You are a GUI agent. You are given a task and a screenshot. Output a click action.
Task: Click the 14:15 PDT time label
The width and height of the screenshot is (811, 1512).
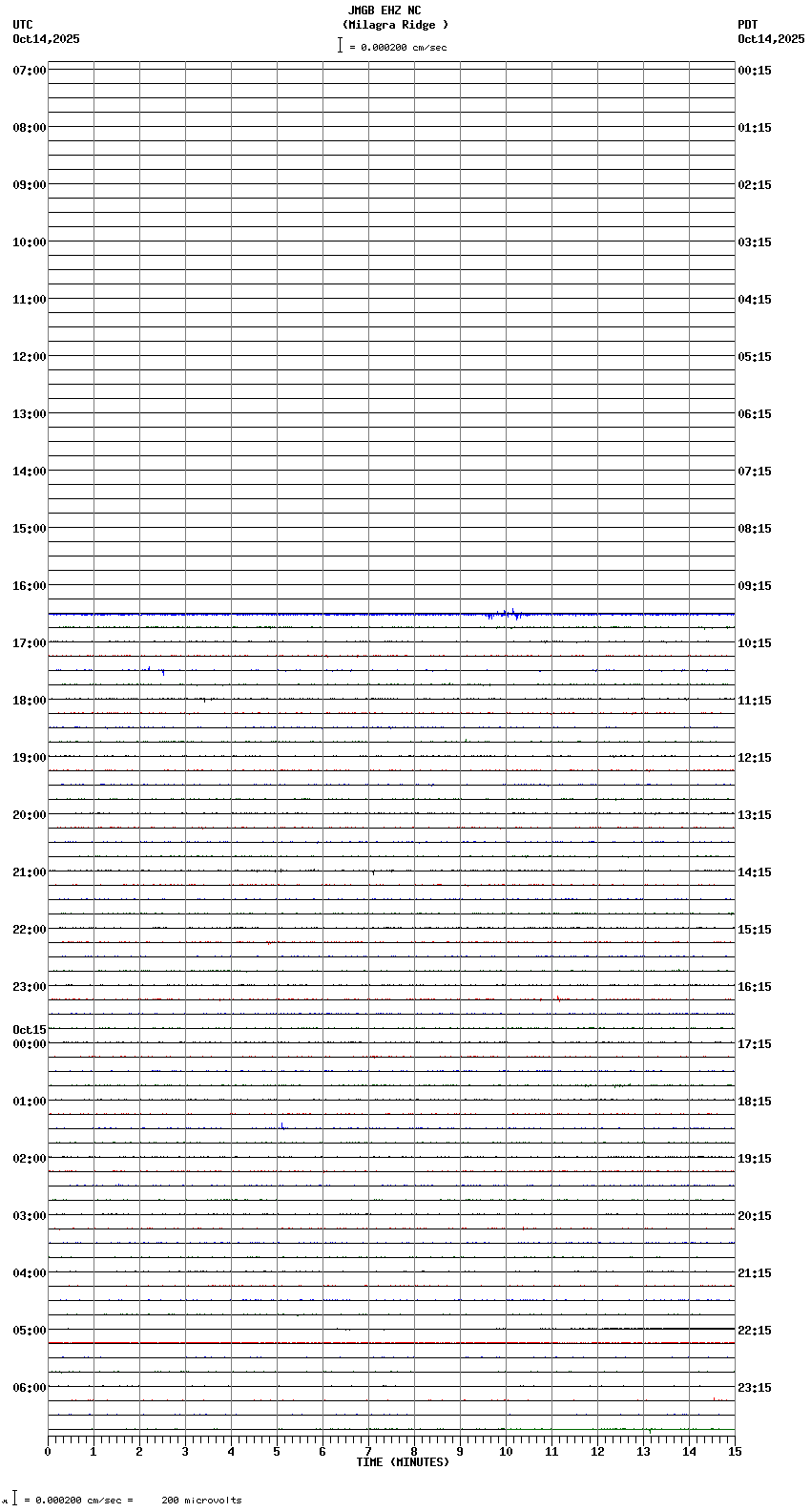coord(755,872)
